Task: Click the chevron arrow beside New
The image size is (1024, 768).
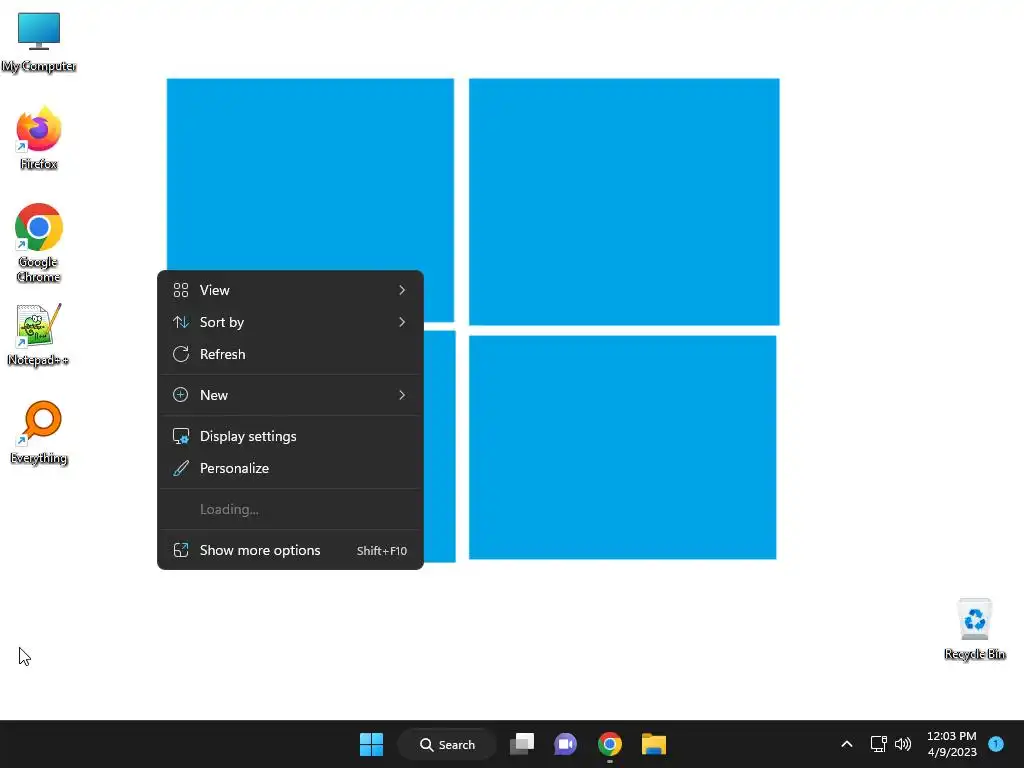Action: 402,395
